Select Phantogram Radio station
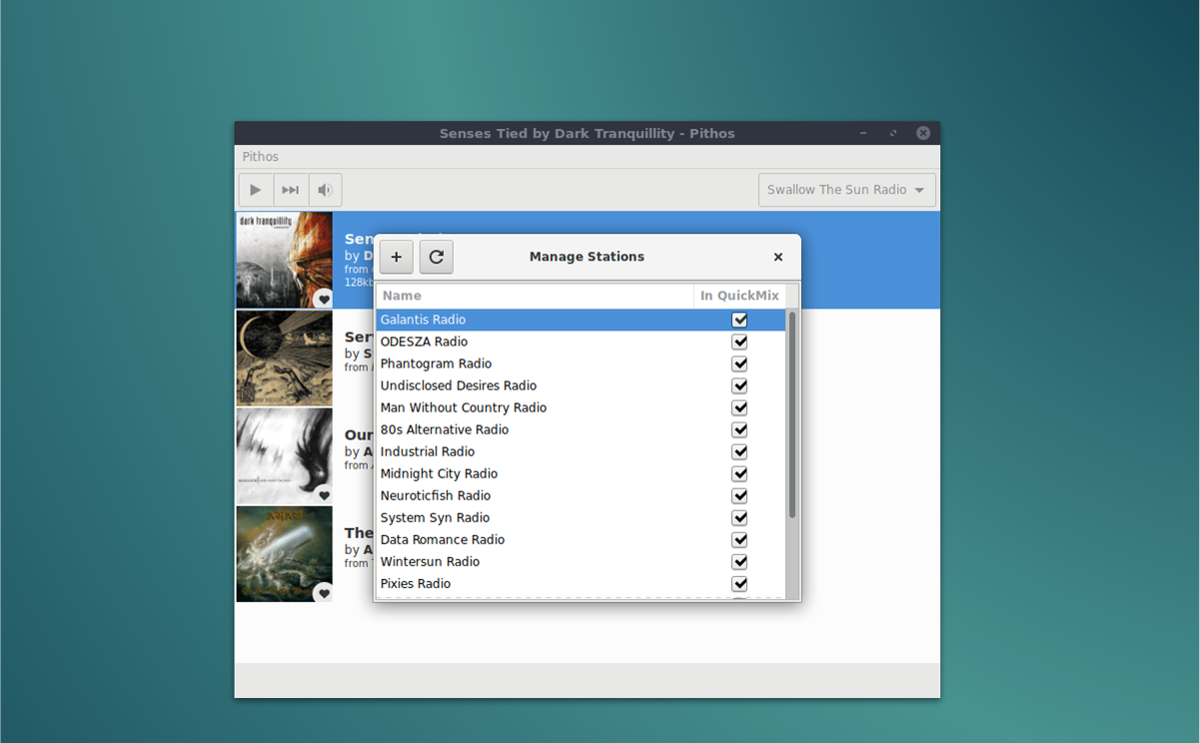This screenshot has width=1200, height=743. pos(581,364)
